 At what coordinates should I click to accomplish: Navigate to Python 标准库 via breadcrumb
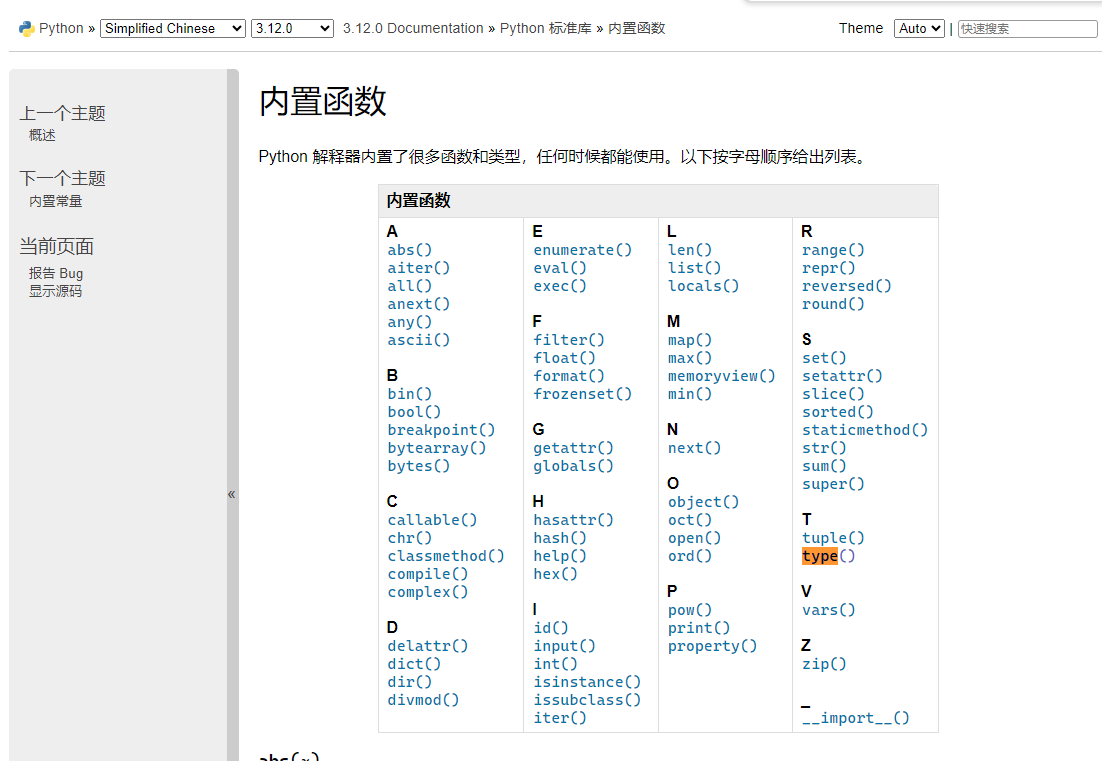click(545, 28)
